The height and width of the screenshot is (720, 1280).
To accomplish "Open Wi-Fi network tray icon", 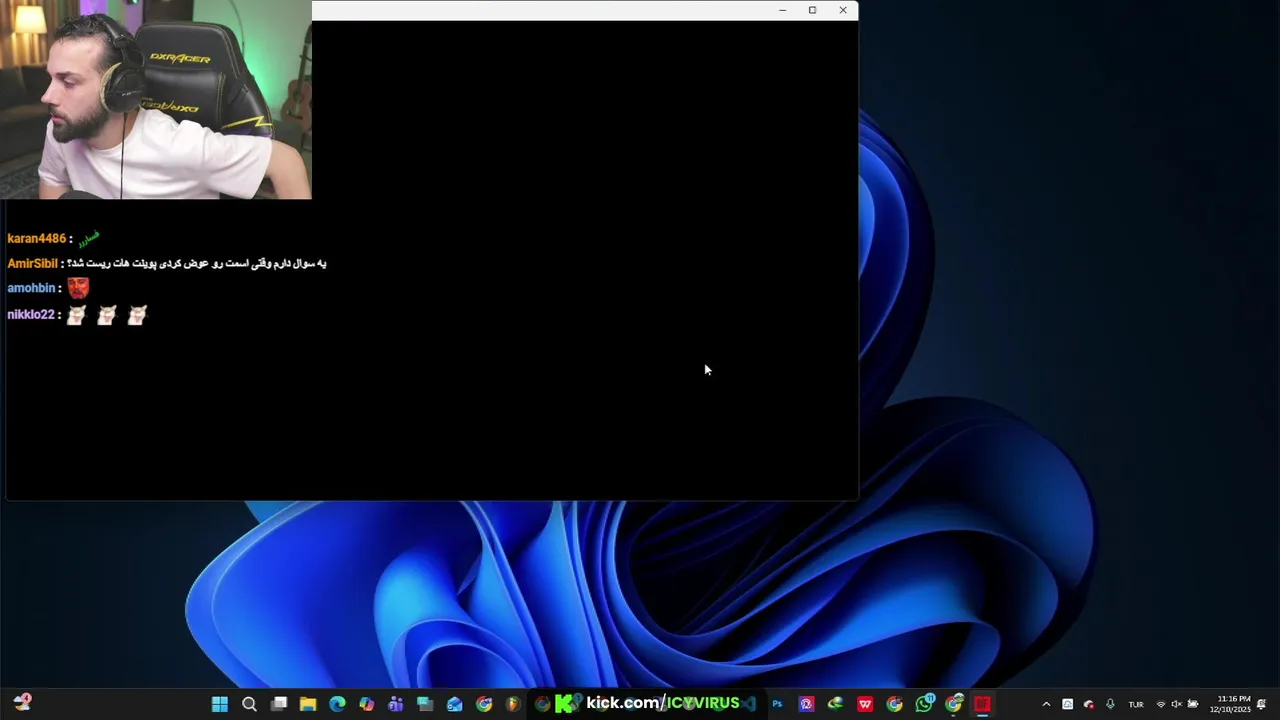I will point(1161,704).
